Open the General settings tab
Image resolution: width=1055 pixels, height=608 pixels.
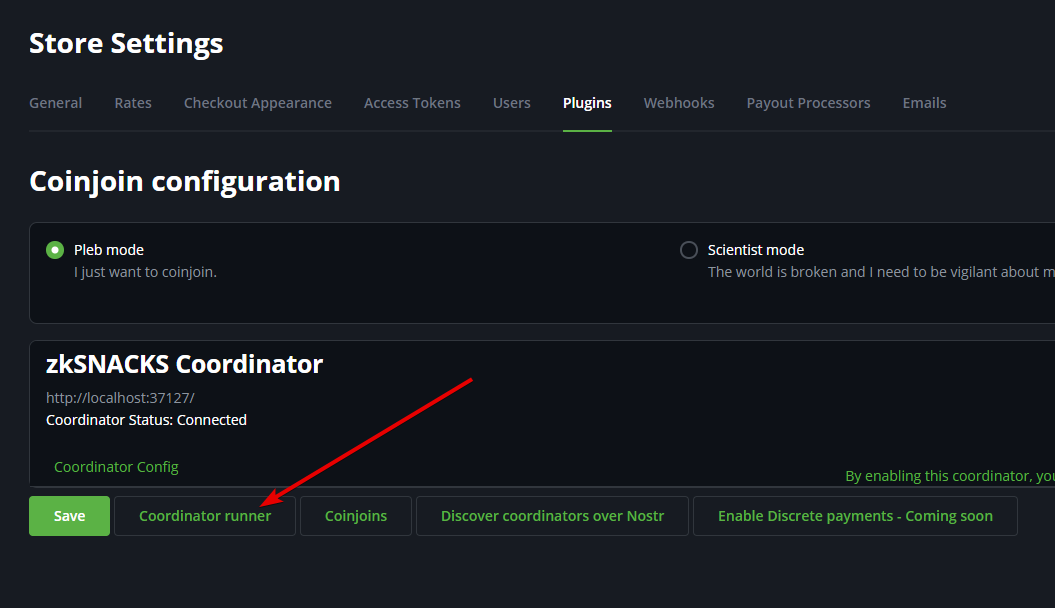[x=56, y=103]
